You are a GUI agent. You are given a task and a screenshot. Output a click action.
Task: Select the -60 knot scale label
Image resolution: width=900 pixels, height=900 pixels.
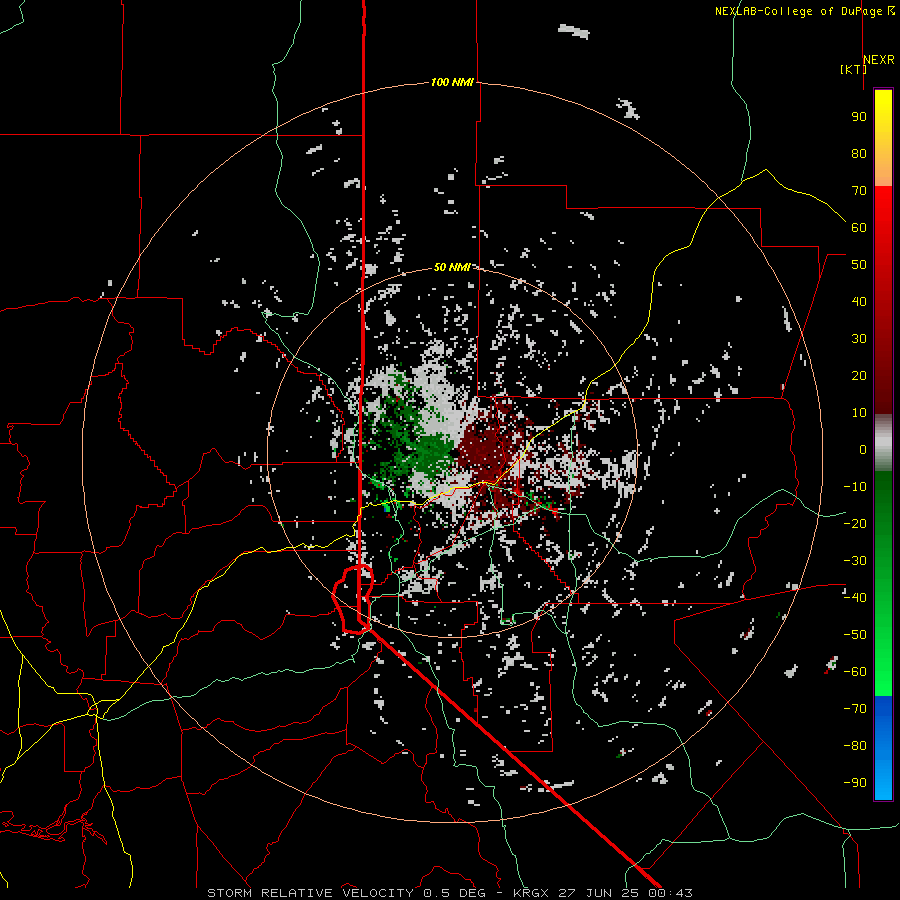pos(855,672)
